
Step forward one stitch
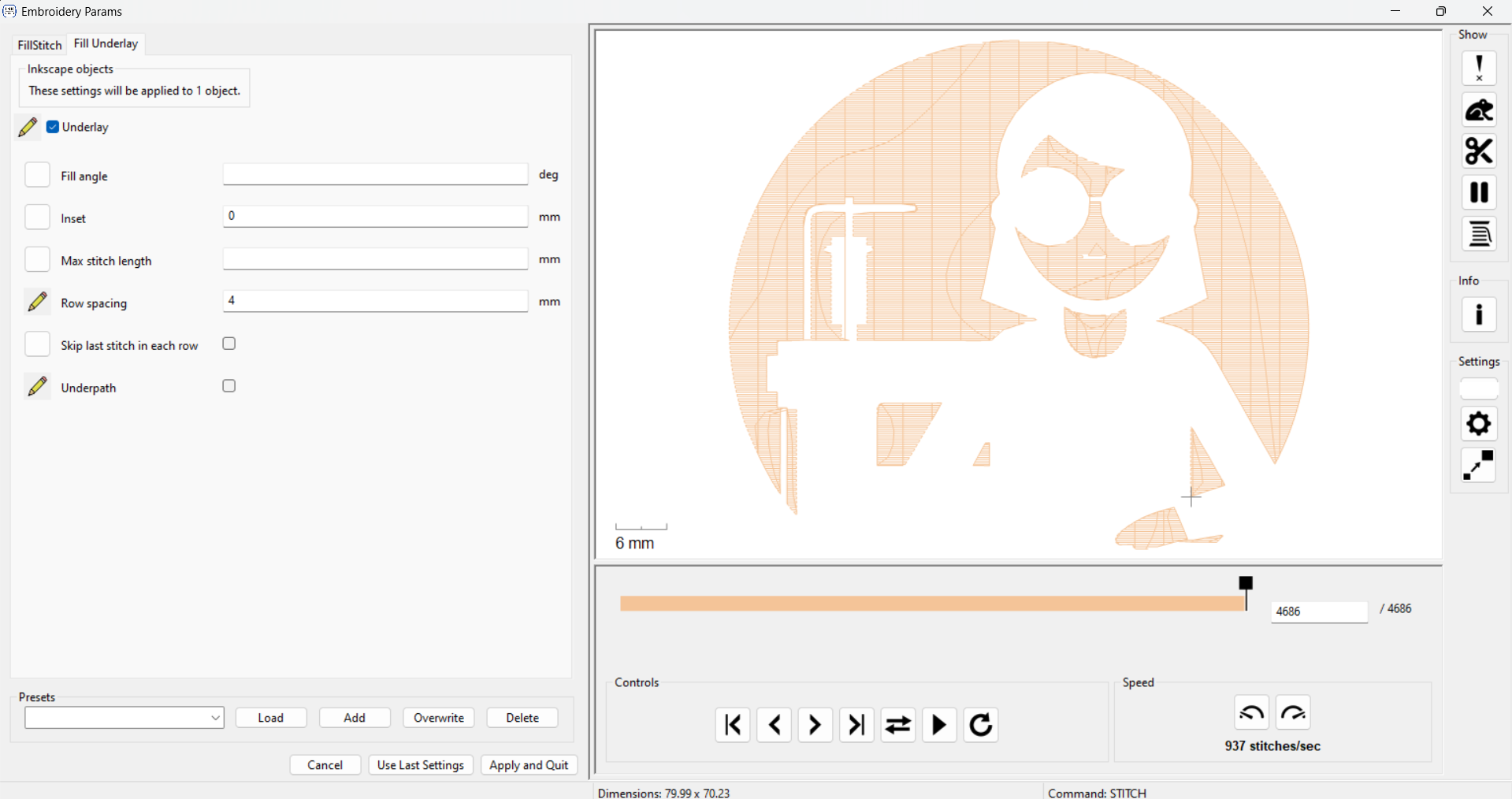[815, 725]
